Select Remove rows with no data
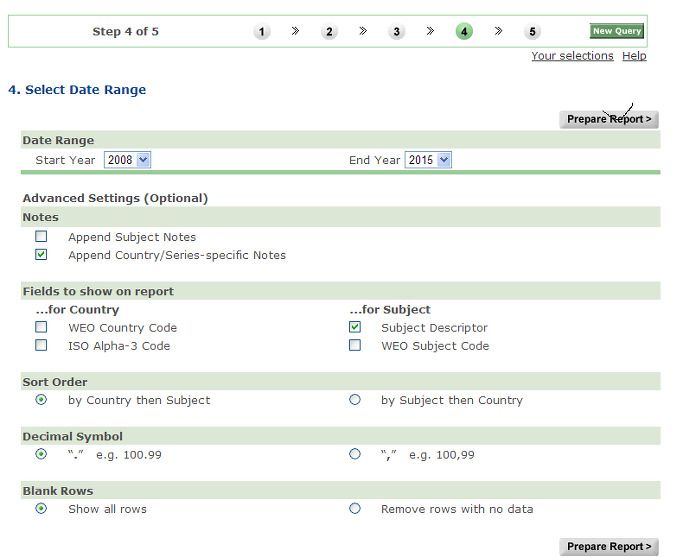The image size is (683, 557). (x=355, y=508)
